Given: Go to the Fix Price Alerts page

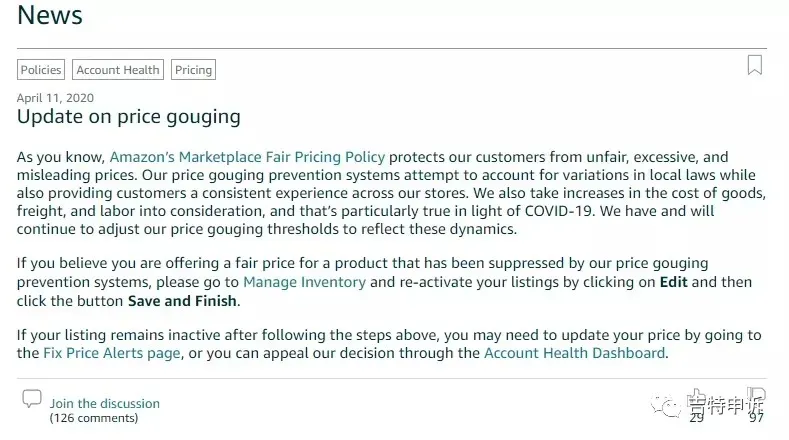Looking at the screenshot, I should (x=112, y=353).
